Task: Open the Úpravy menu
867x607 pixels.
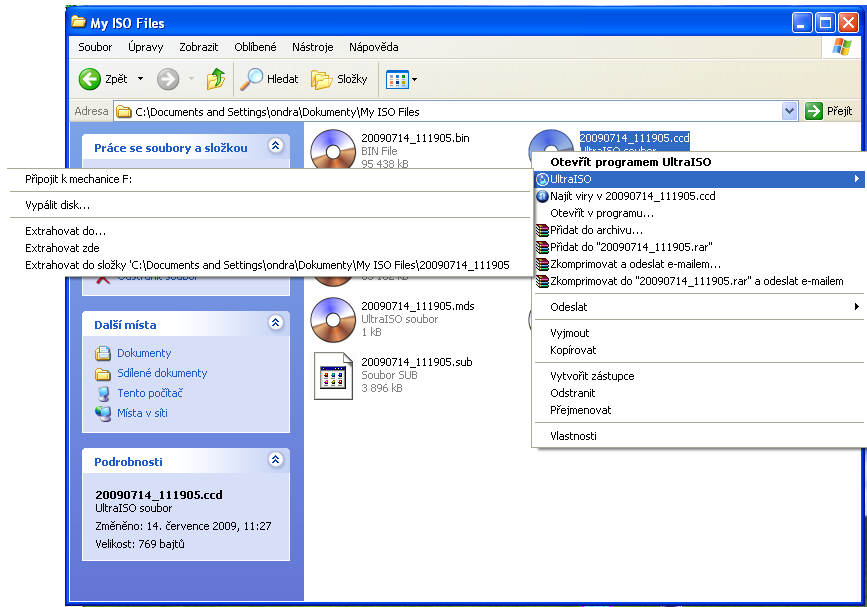Action: tap(145, 47)
